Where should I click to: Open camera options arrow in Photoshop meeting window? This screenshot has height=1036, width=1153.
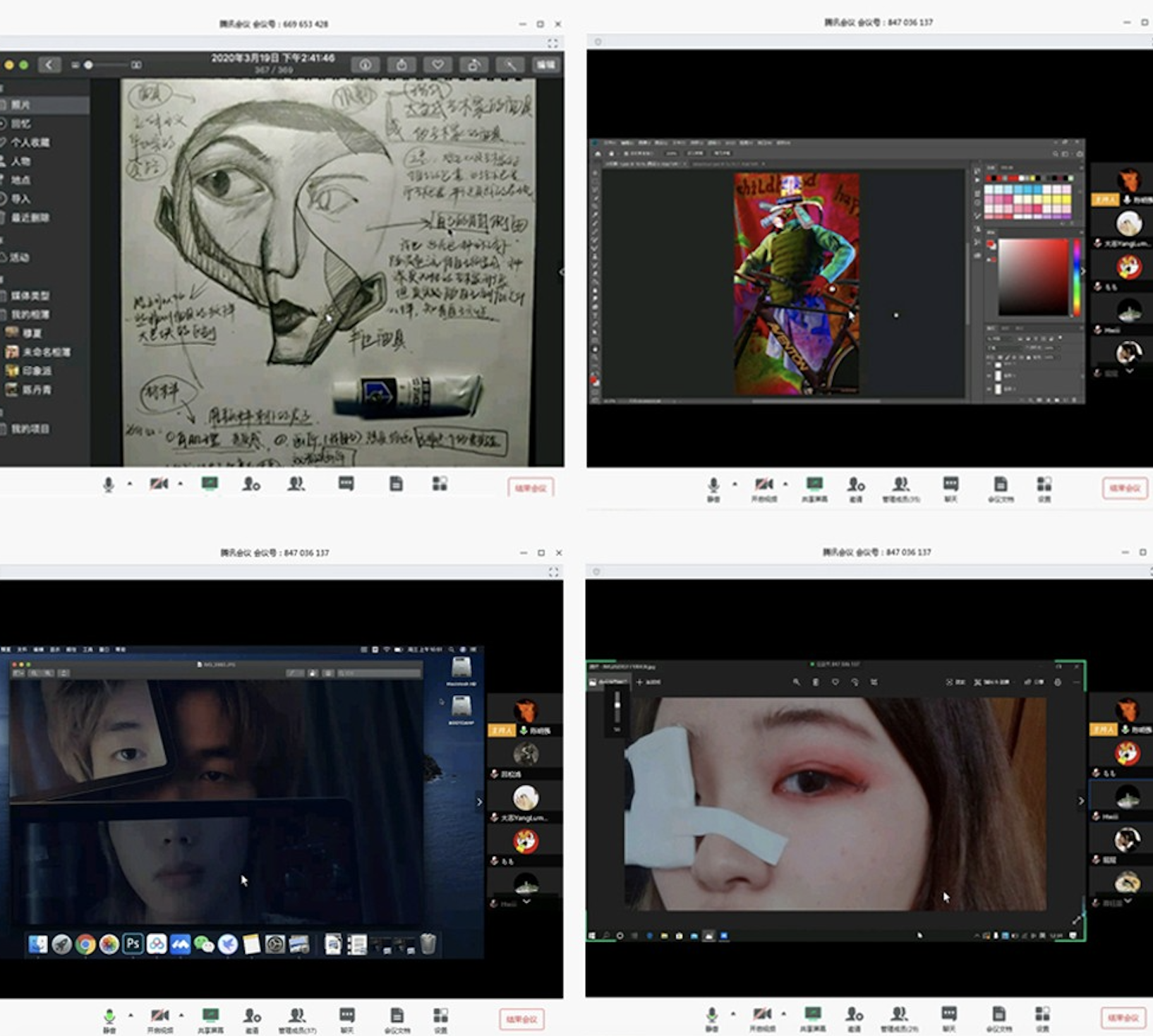click(785, 484)
